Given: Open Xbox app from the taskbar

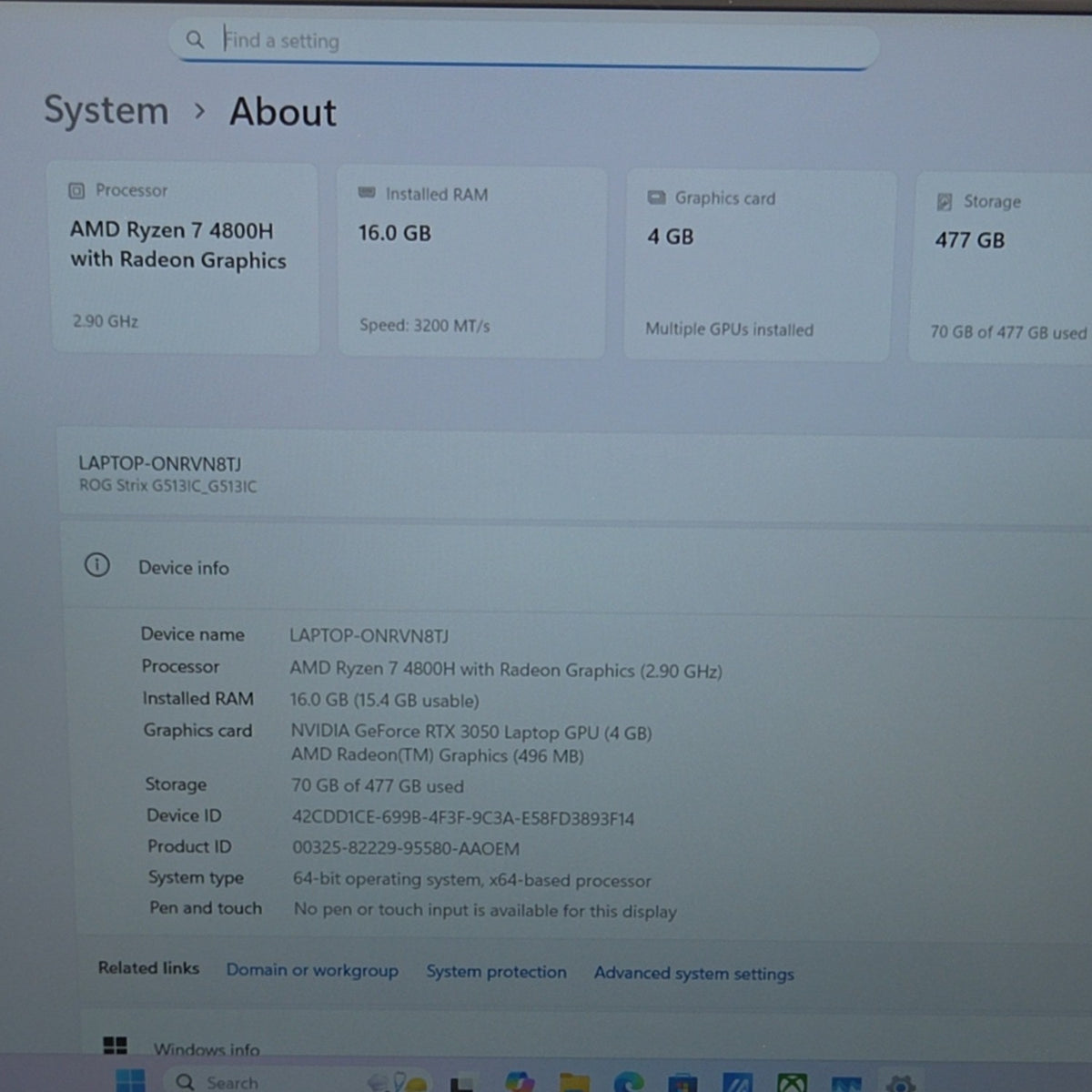Looking at the screenshot, I should click(x=792, y=1083).
